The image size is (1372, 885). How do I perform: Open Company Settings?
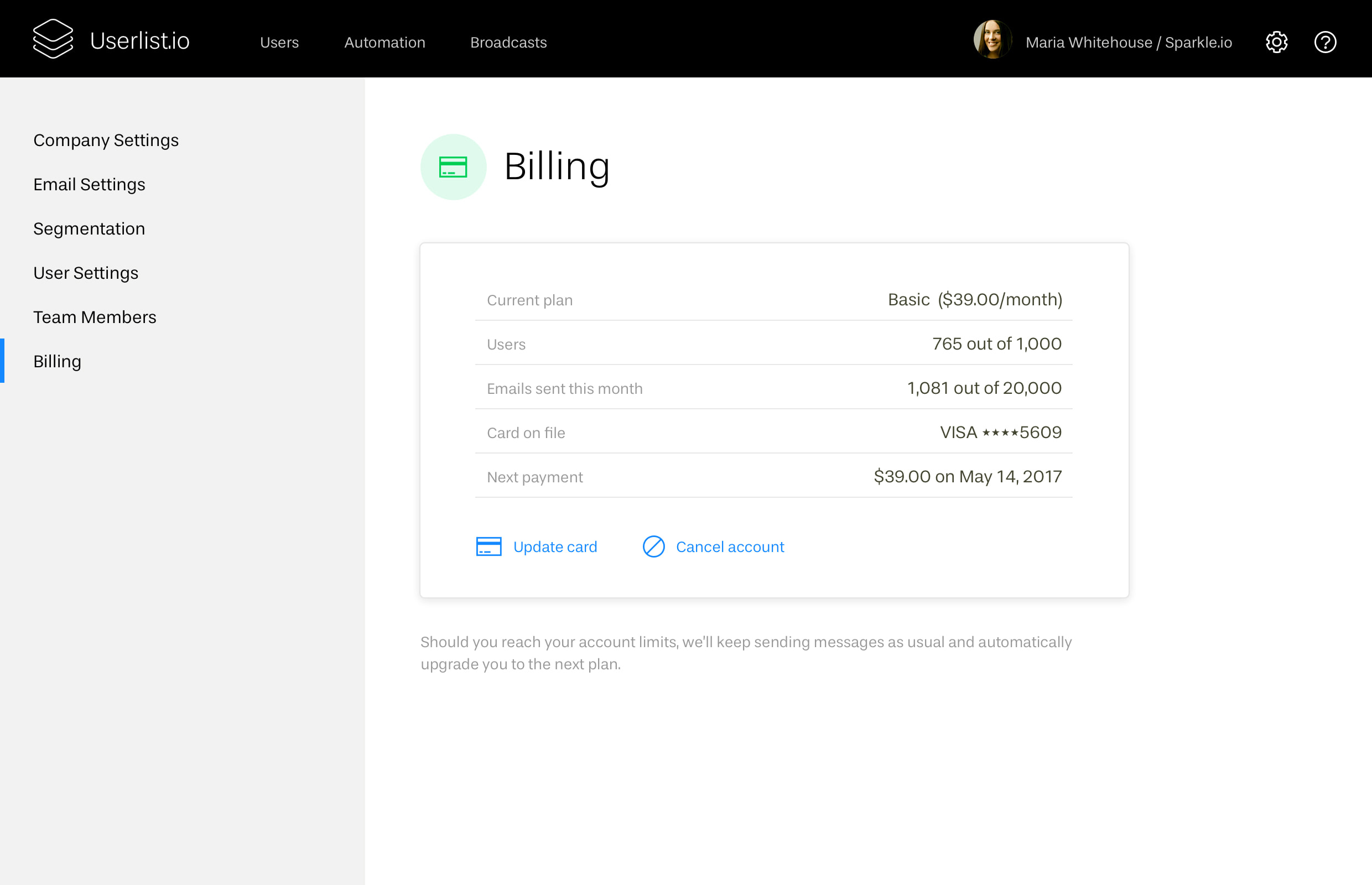[106, 139]
